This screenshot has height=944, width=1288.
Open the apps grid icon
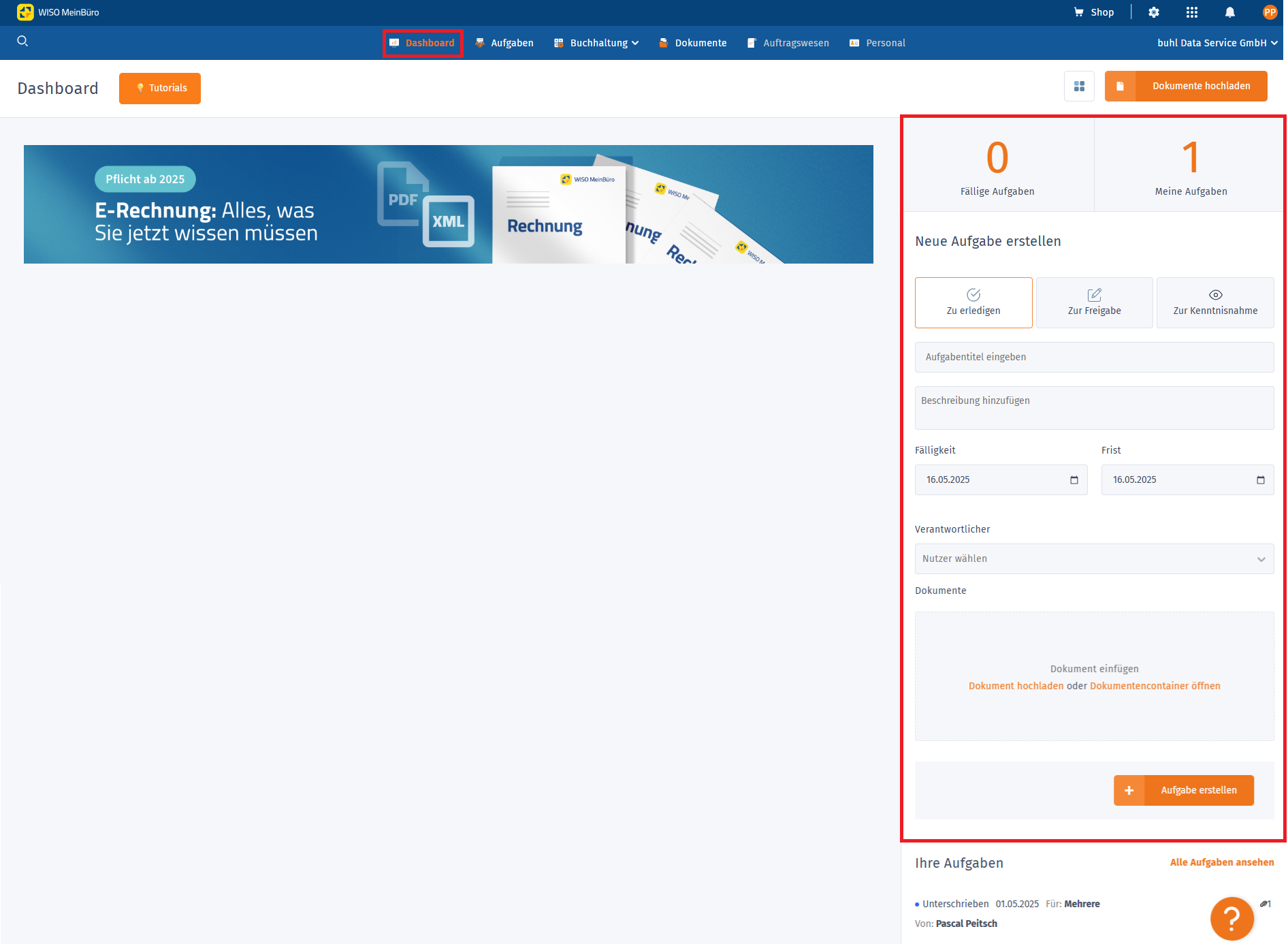pyautogui.click(x=1191, y=12)
